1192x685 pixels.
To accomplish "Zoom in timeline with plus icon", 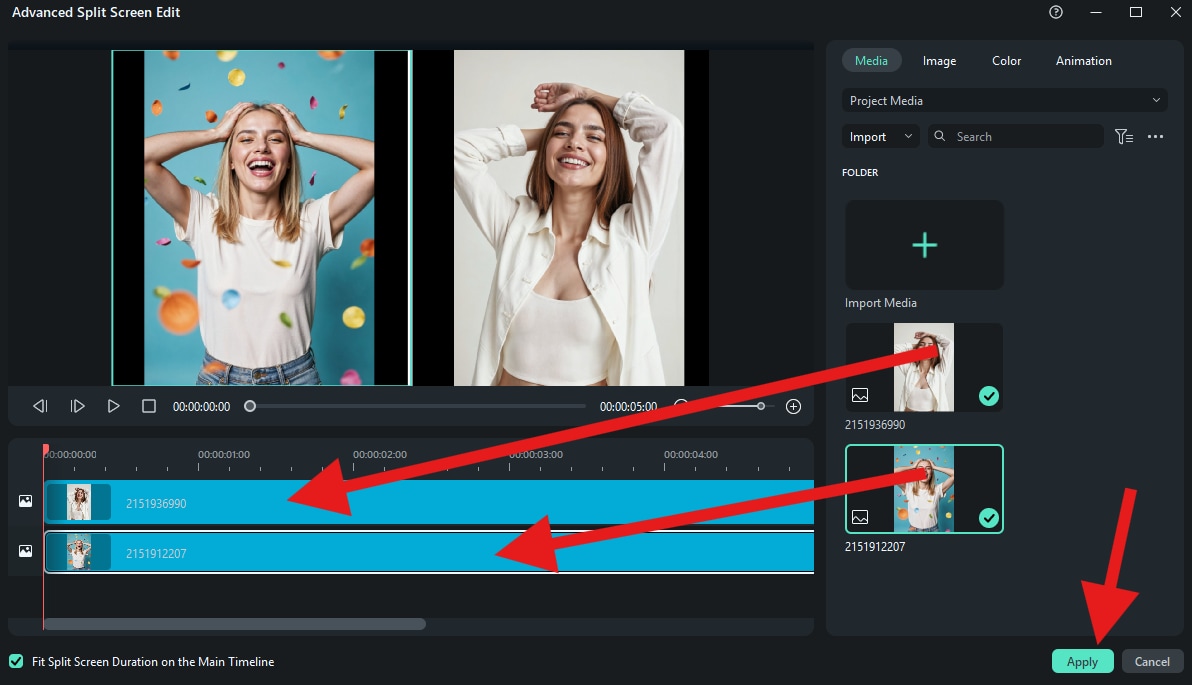I will click(x=793, y=407).
